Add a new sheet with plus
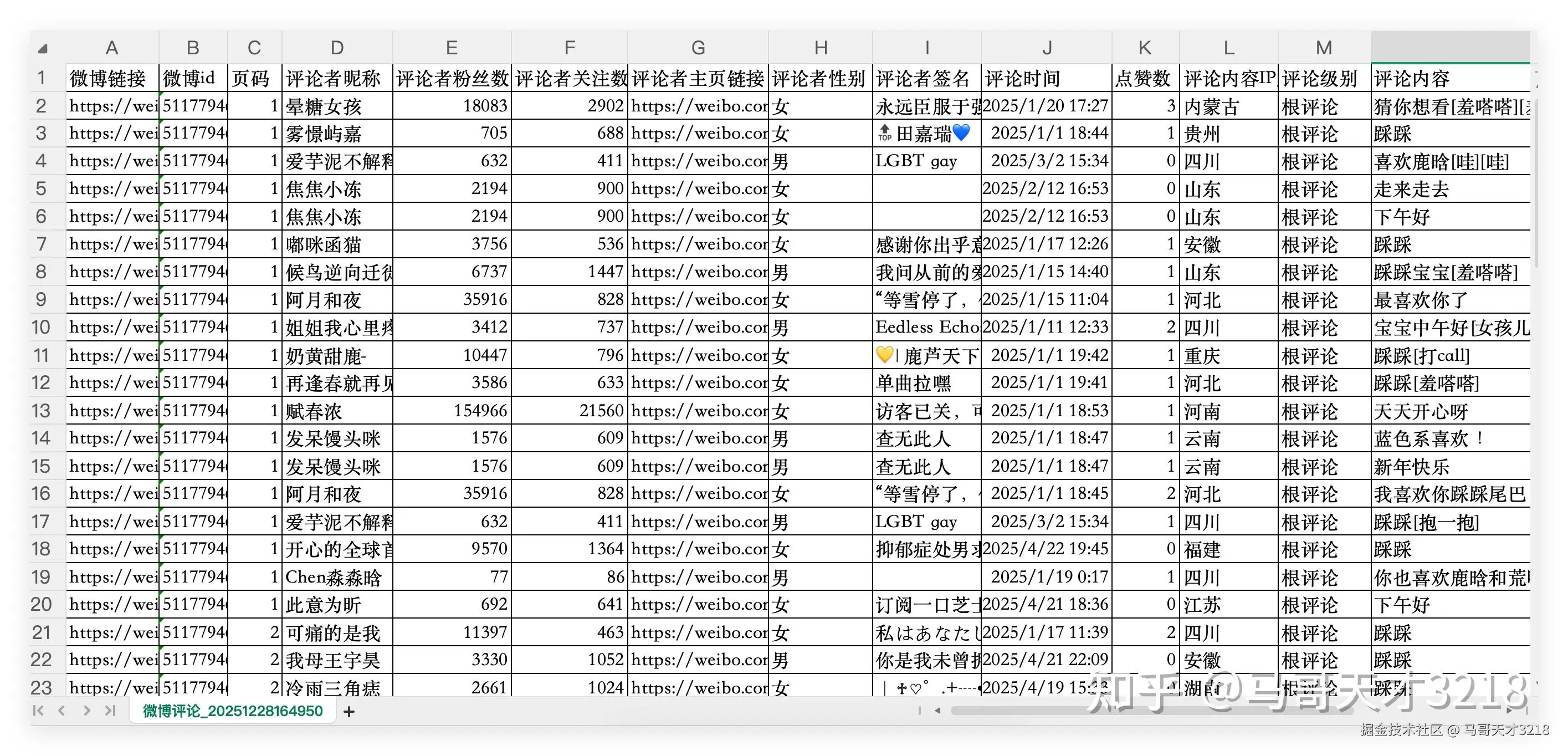 click(349, 711)
